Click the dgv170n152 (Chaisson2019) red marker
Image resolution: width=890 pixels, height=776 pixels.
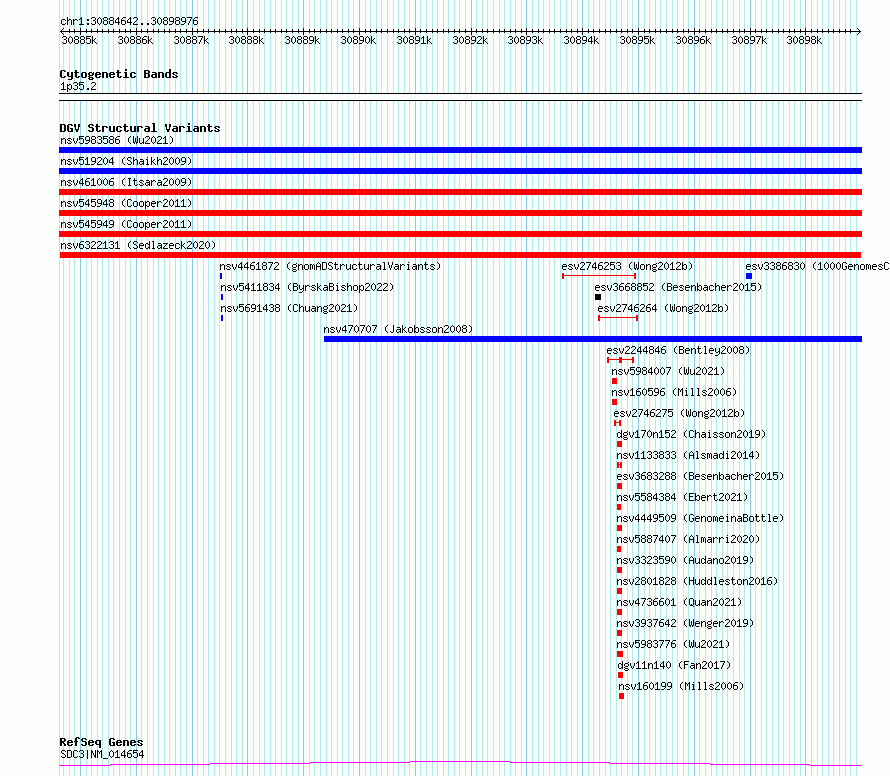point(619,444)
